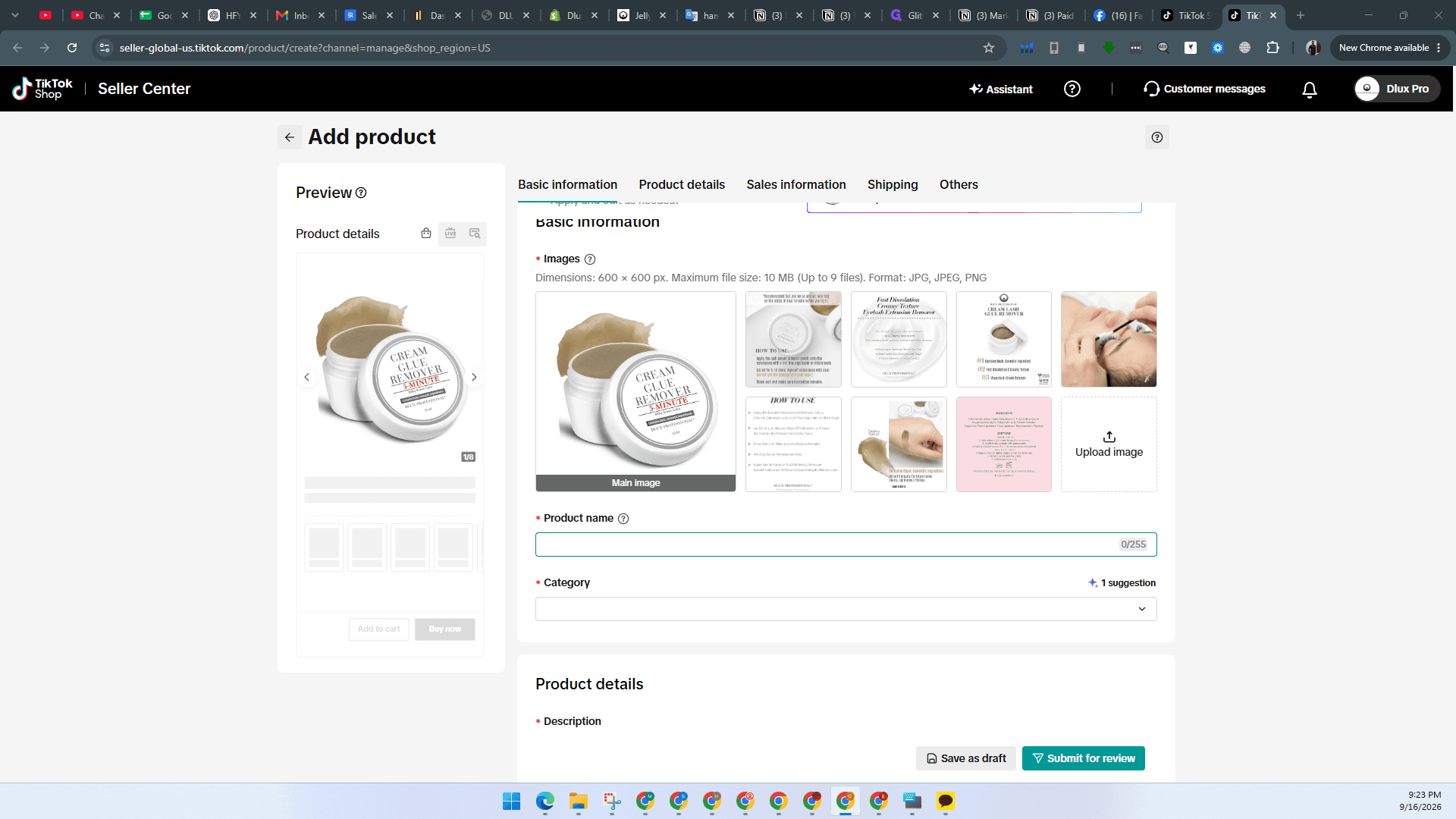Select the eyelash application photo thumbnail
This screenshot has width=1456, height=819.
click(1109, 339)
